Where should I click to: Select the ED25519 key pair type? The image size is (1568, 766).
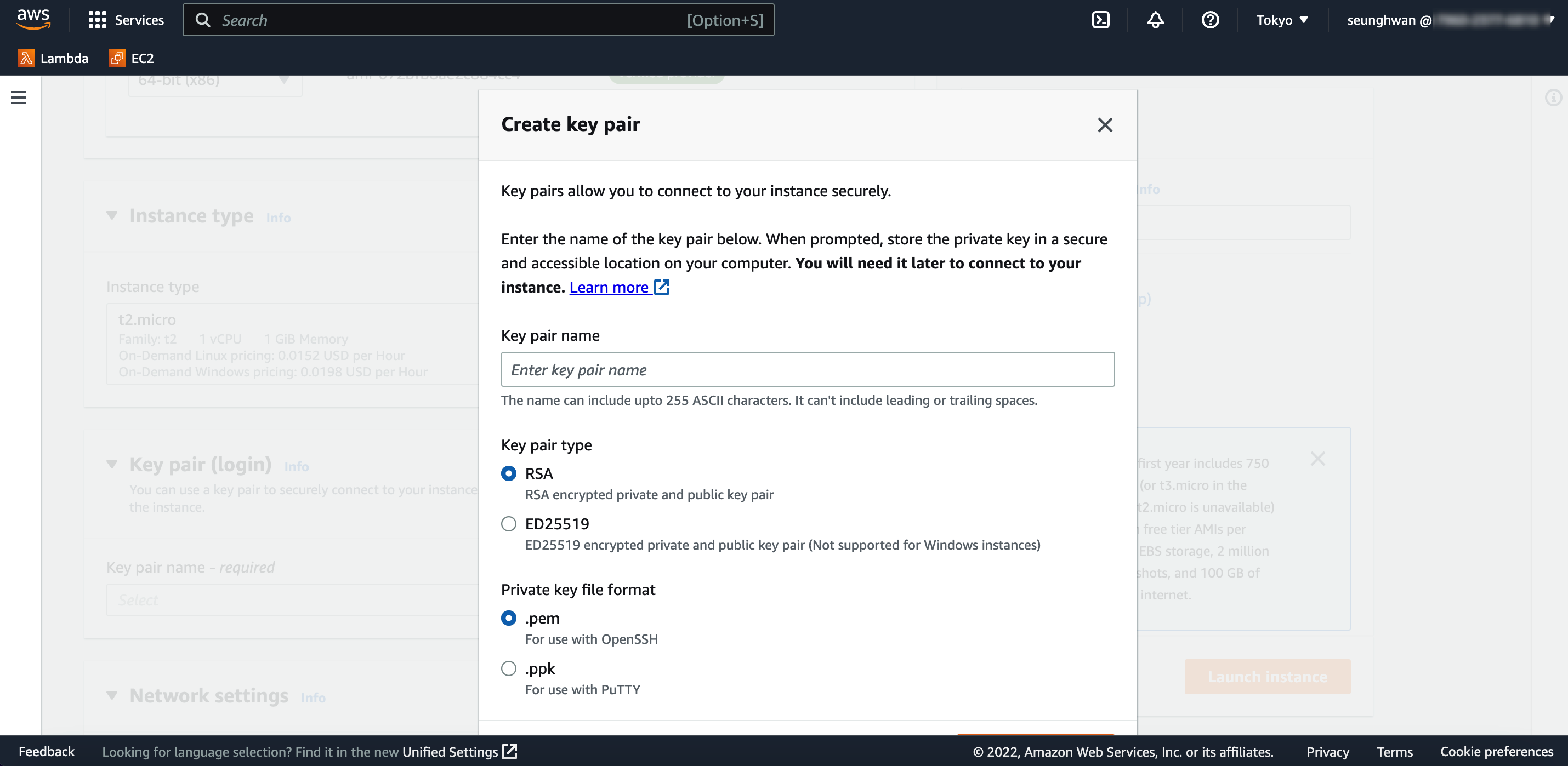(x=509, y=524)
